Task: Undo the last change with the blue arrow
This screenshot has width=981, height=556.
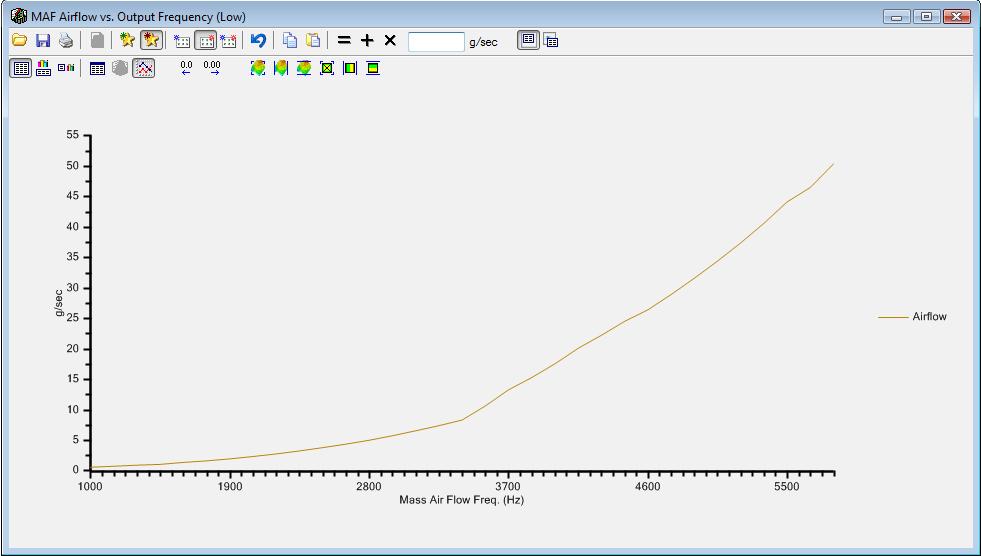Action: [258, 41]
